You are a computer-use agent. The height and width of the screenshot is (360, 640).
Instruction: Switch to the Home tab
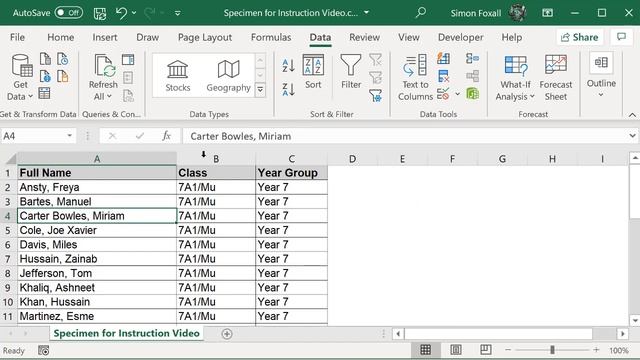60,38
